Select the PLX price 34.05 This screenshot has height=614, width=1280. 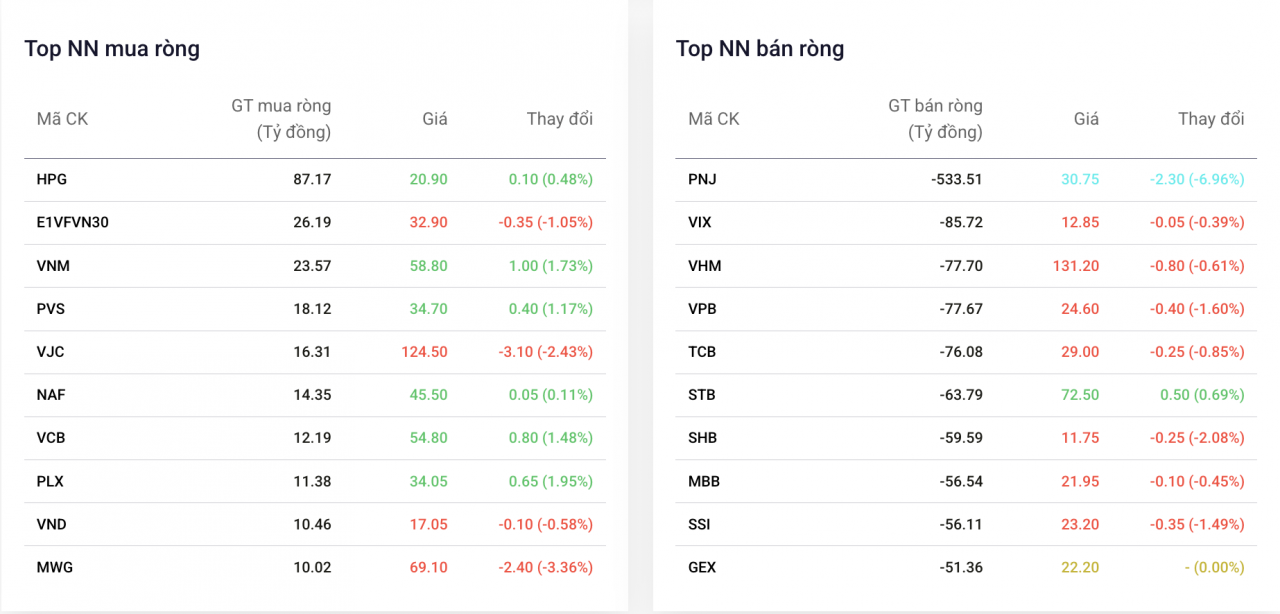[429, 481]
